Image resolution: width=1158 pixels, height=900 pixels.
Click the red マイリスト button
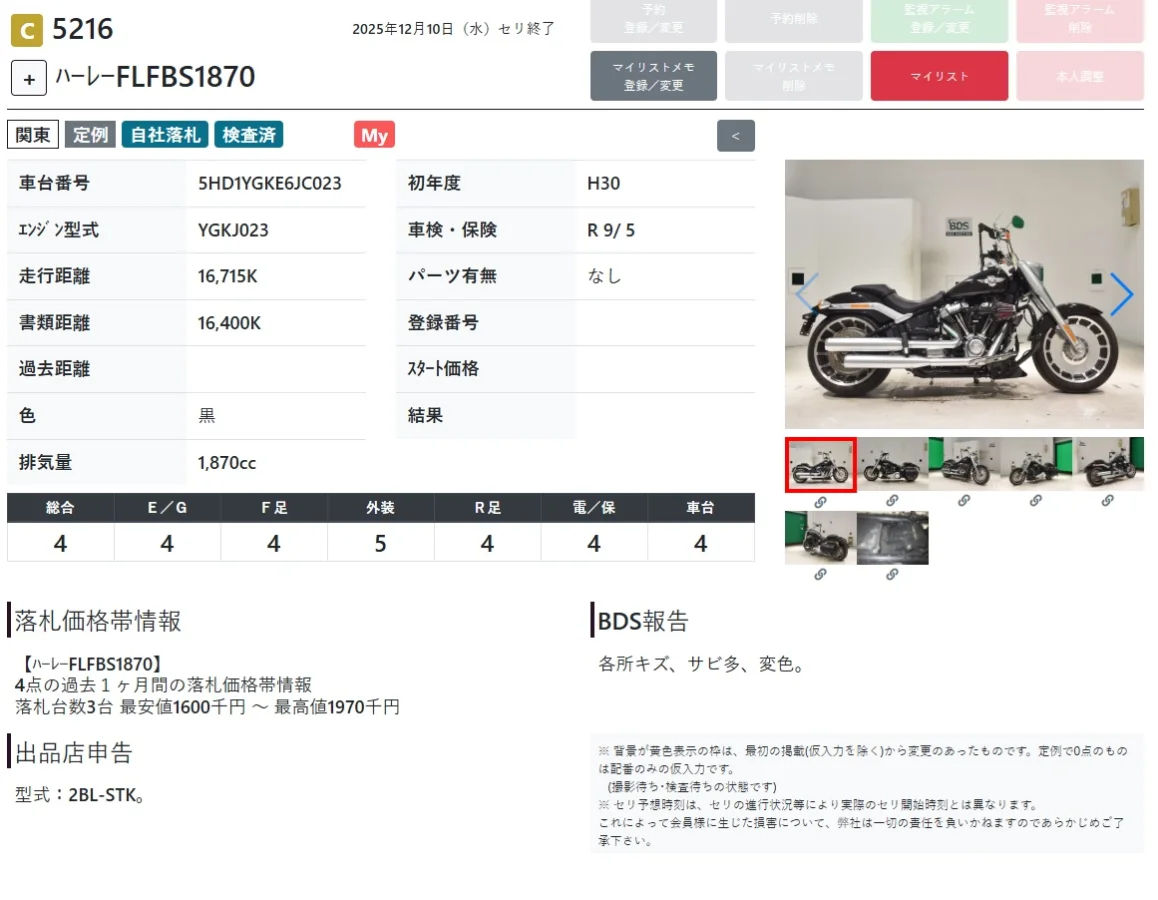pyautogui.click(x=939, y=76)
